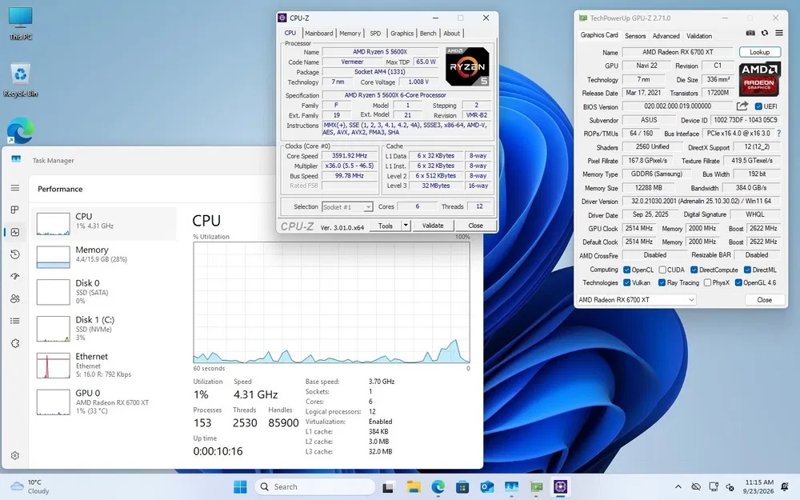
Task: Select Recycle Bin desktop icon
Action: coord(20,80)
